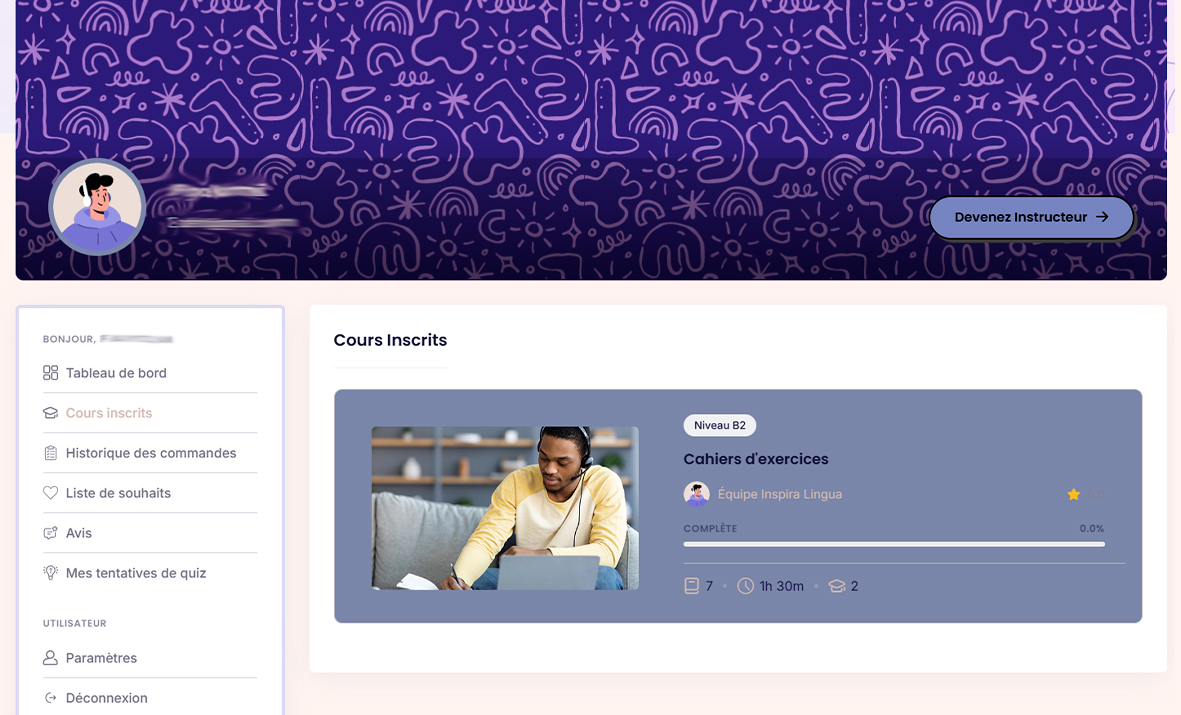Open the Cahiers d'exercices course title
The width and height of the screenshot is (1181, 715).
pyautogui.click(x=755, y=459)
